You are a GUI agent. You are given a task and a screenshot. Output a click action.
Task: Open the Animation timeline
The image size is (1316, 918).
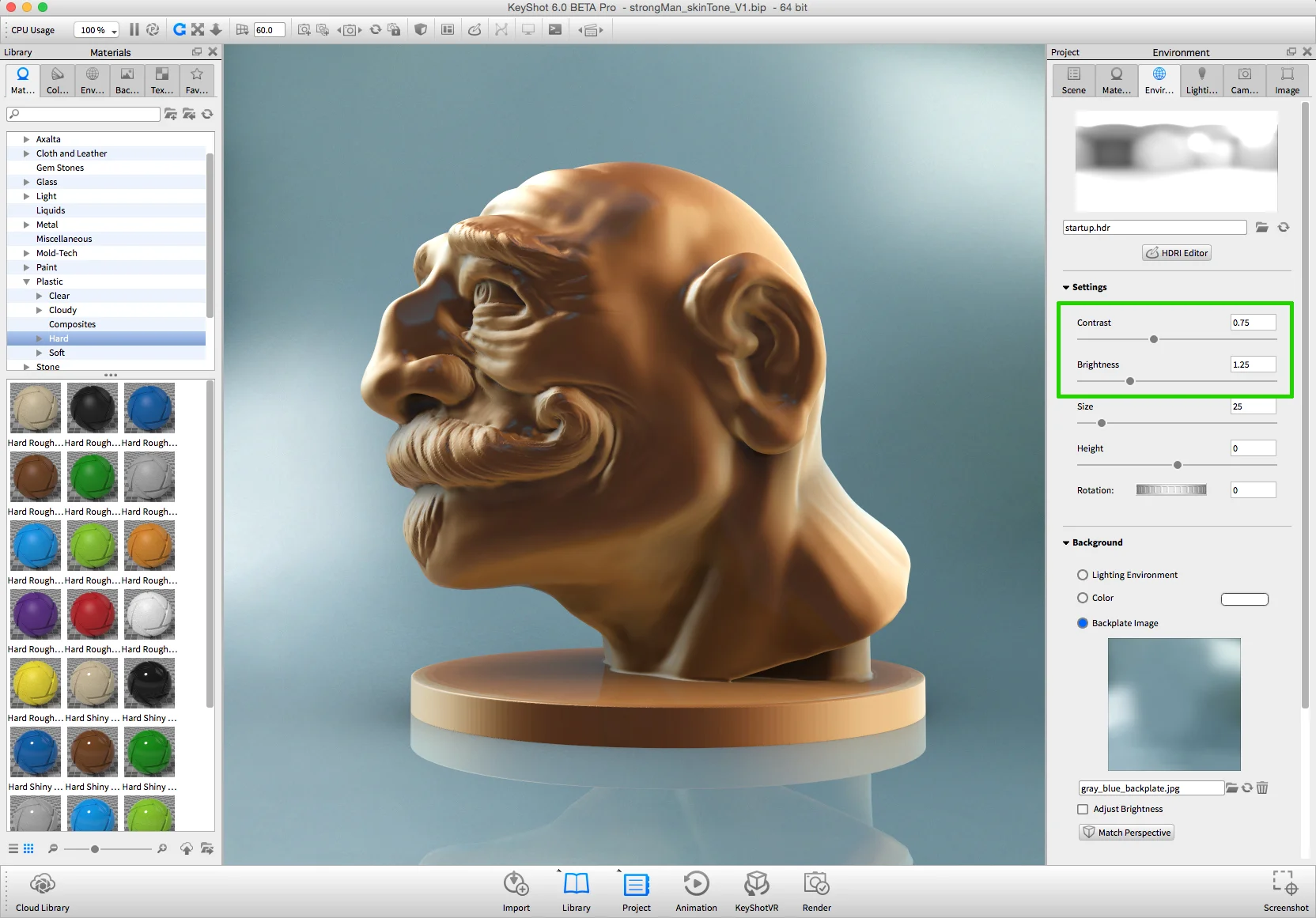(697, 892)
